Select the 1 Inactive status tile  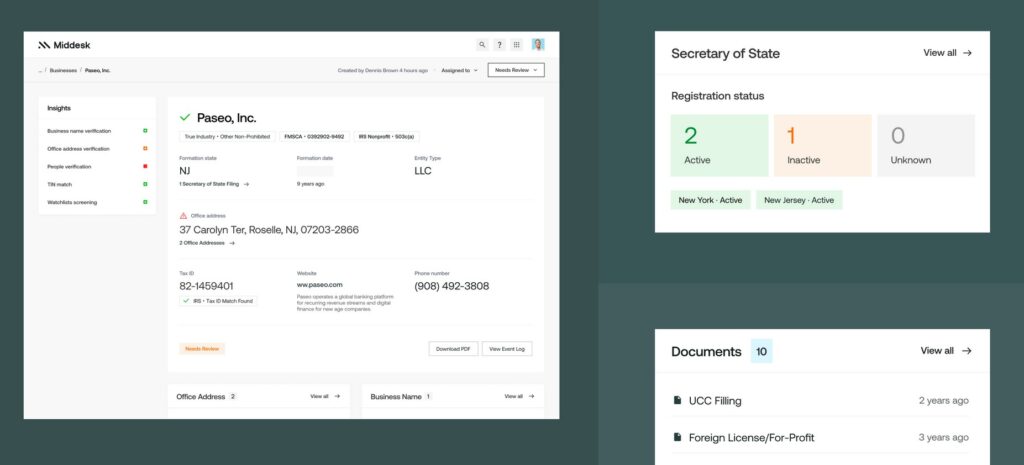tap(823, 146)
